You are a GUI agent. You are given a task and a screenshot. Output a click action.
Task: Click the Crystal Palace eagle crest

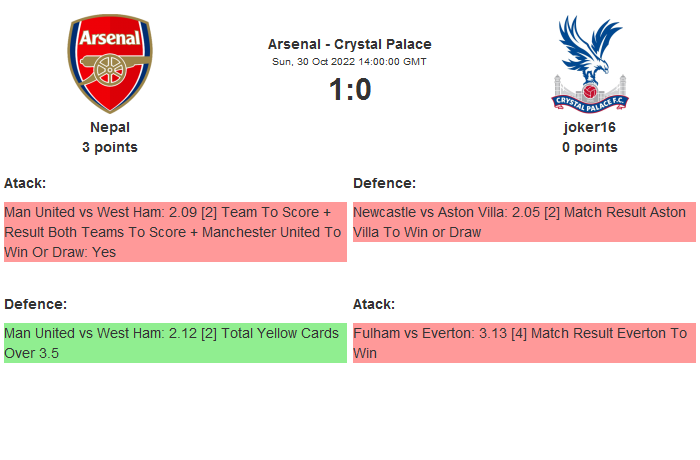(589, 63)
